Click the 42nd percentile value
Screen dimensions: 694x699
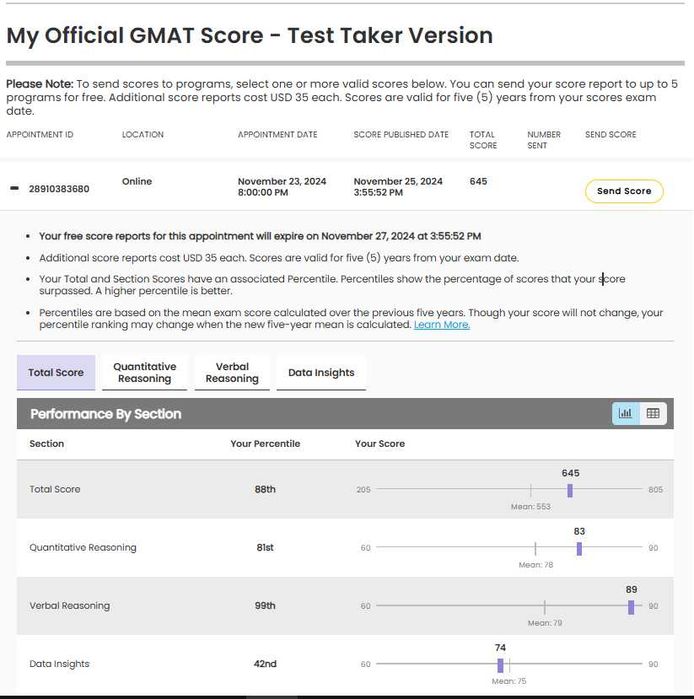point(265,664)
